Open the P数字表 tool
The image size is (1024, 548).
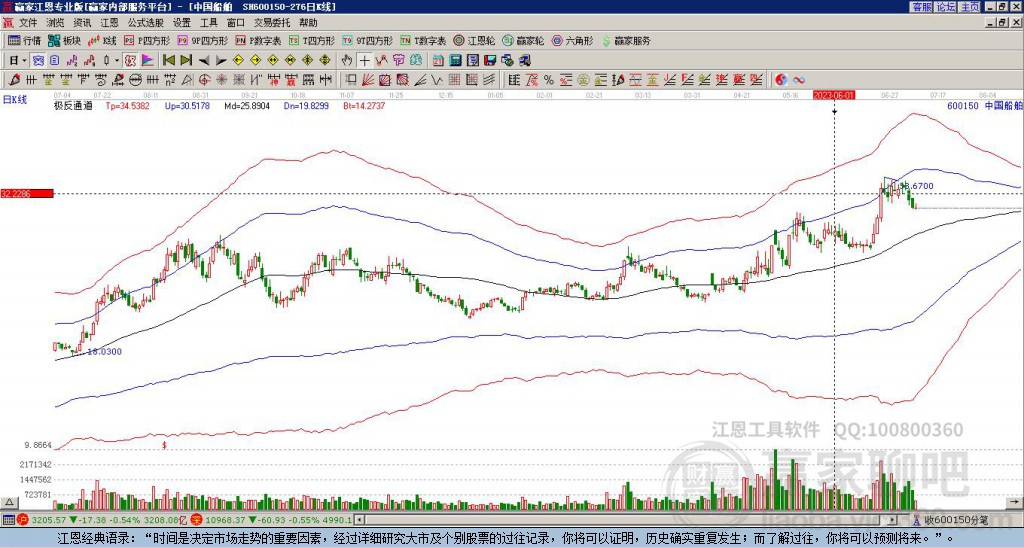point(258,40)
